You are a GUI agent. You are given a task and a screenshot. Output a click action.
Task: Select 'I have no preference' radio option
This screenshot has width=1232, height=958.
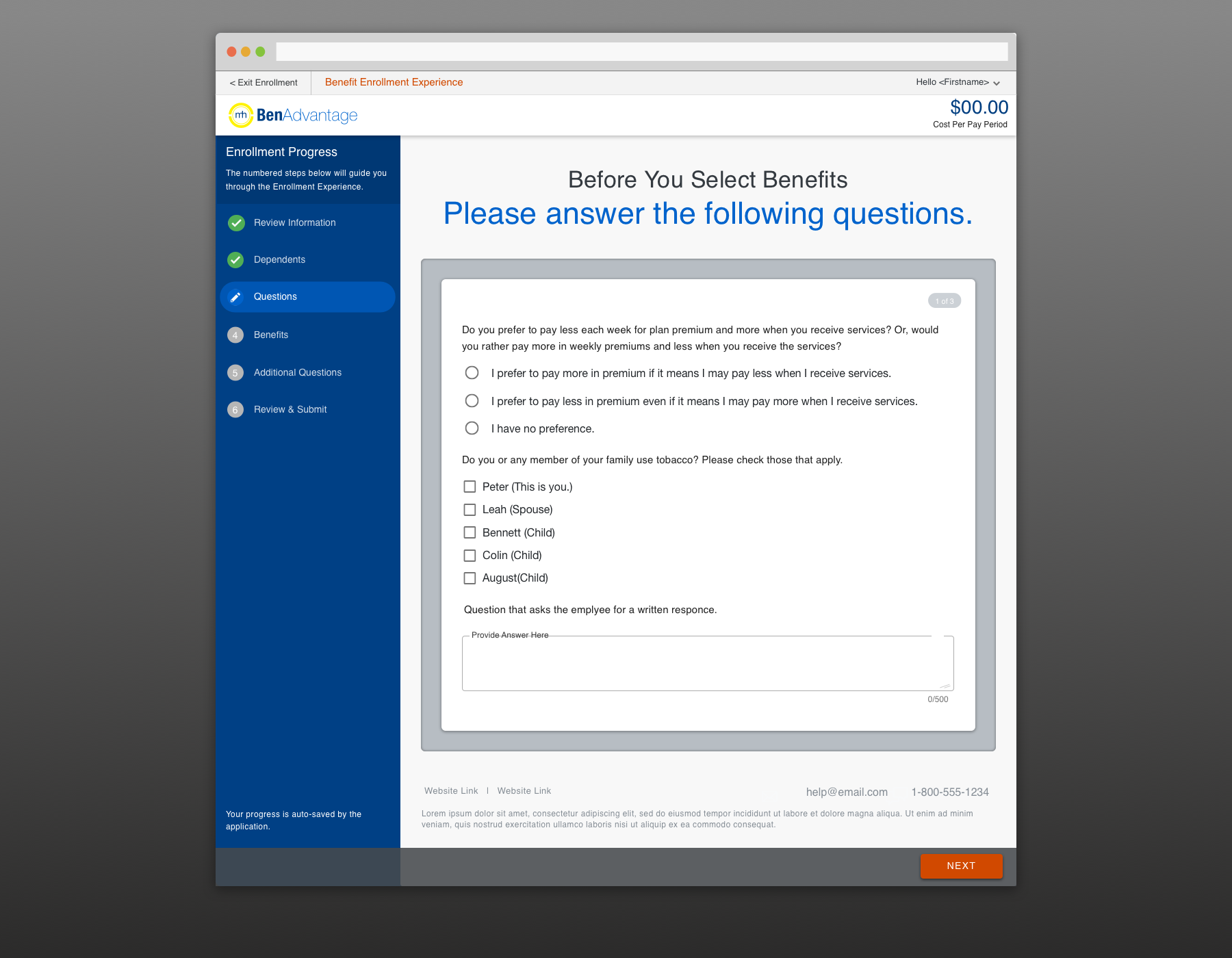472,428
